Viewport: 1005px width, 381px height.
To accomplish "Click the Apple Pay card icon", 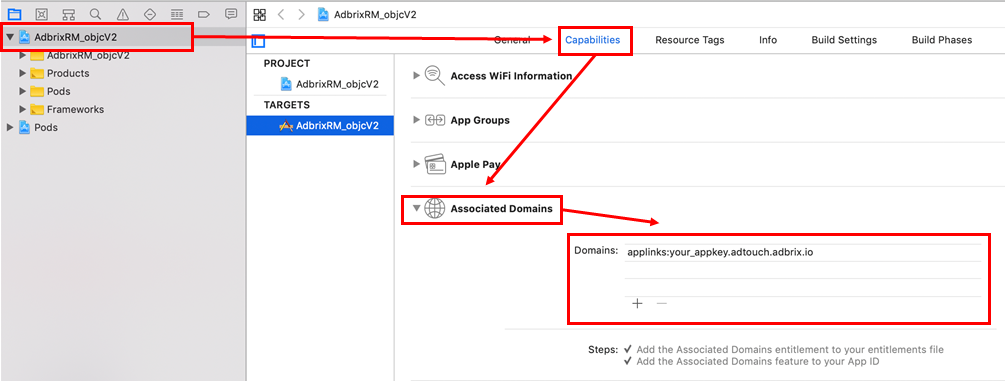I will point(435,164).
